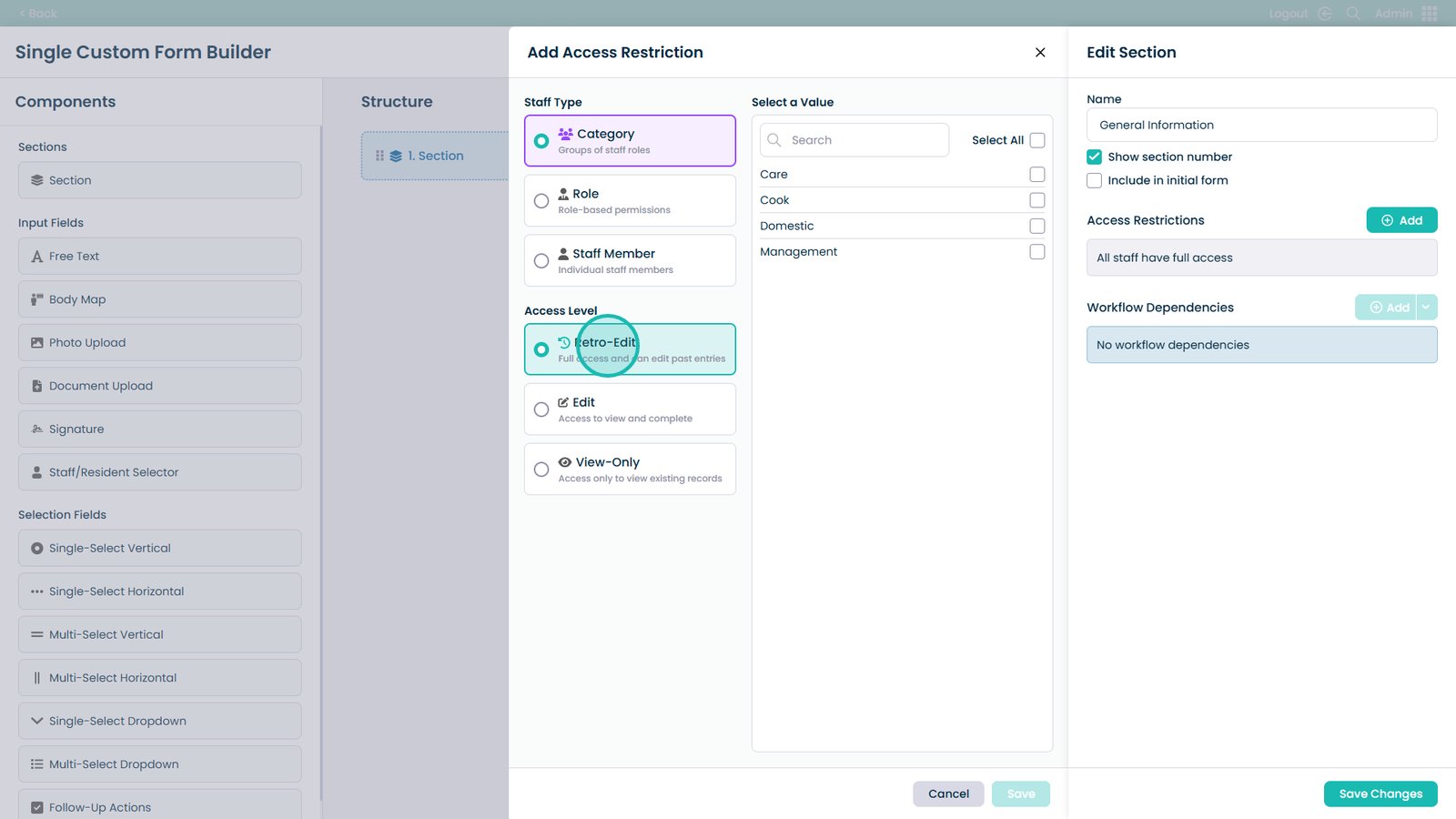The width and height of the screenshot is (1456, 819).
Task: Choose the View-Only access level
Action: (541, 470)
